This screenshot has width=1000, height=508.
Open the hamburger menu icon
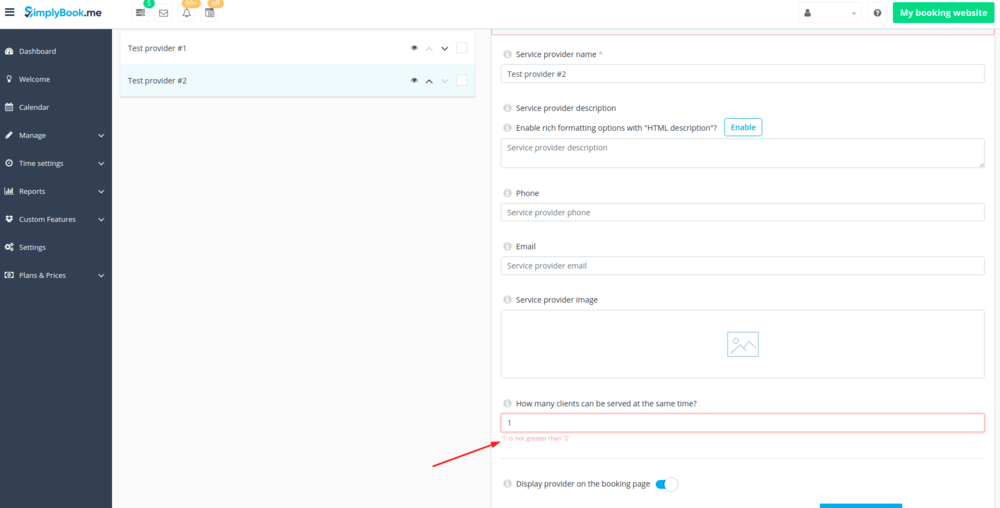coord(10,13)
